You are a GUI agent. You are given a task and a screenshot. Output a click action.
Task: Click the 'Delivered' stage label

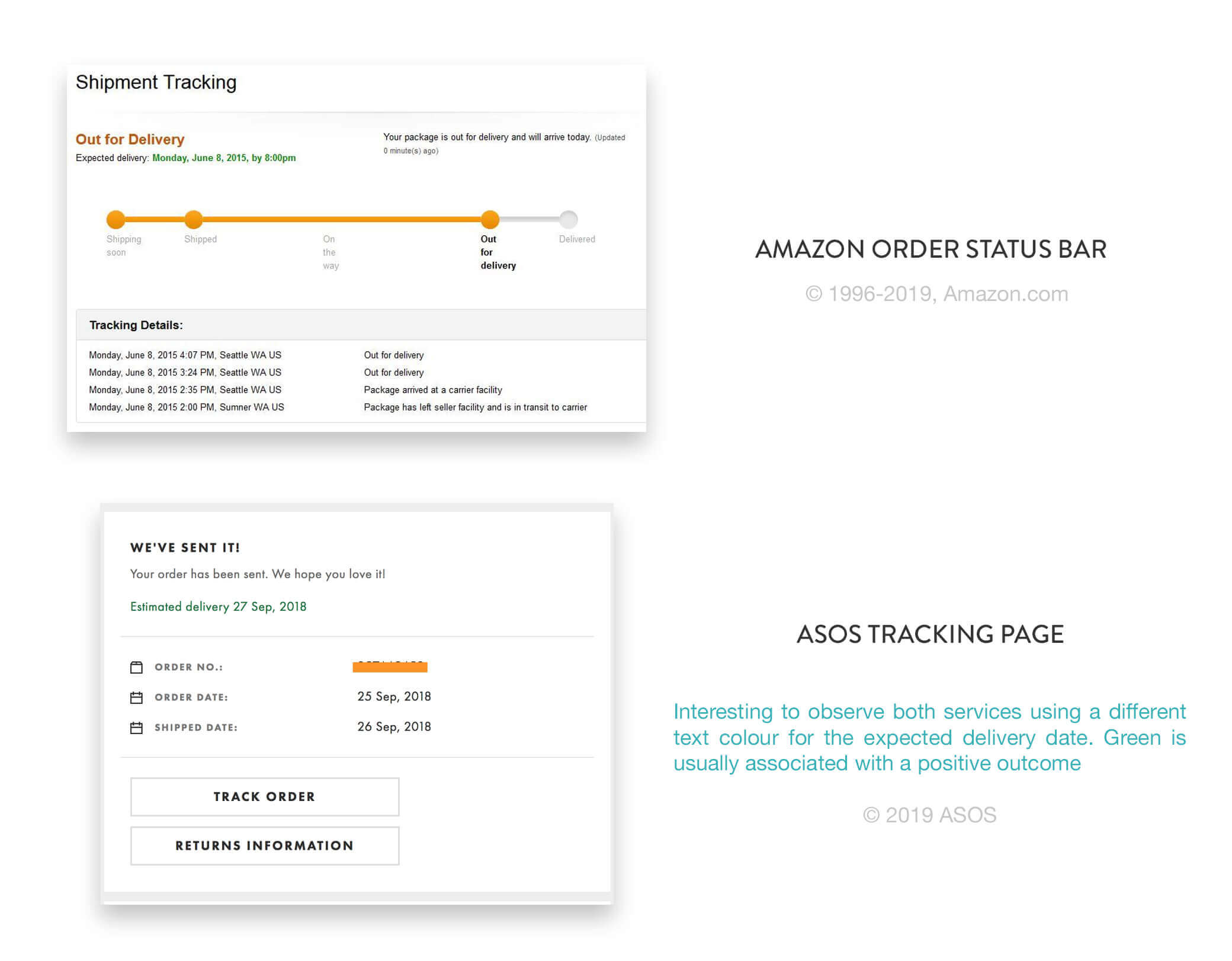click(x=577, y=239)
